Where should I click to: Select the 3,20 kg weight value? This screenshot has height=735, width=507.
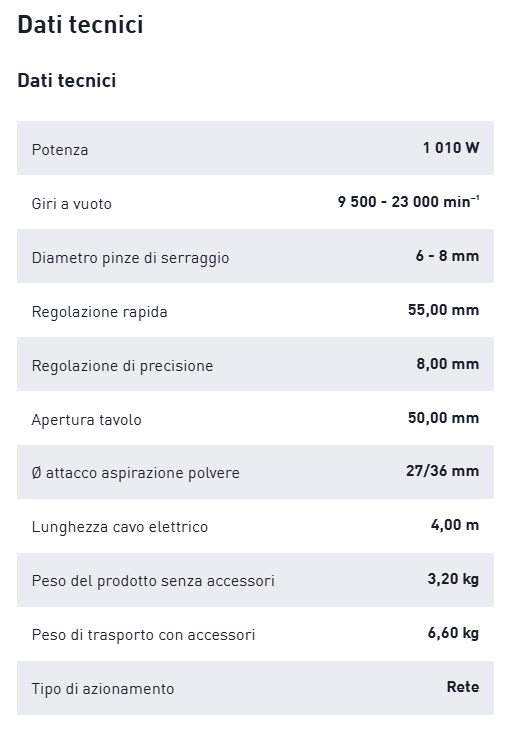tap(453, 579)
